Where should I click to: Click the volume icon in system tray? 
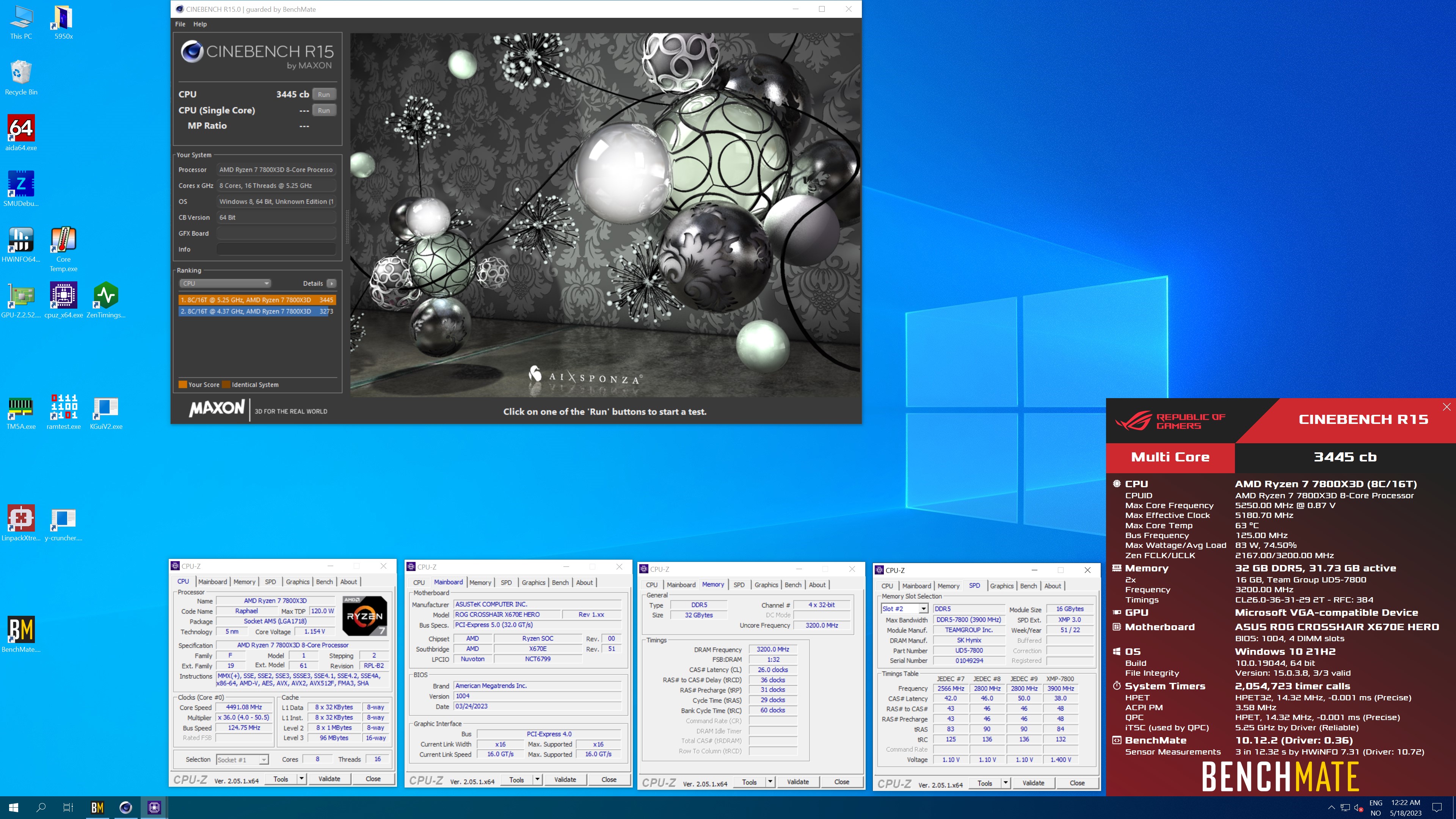pos(1358,808)
